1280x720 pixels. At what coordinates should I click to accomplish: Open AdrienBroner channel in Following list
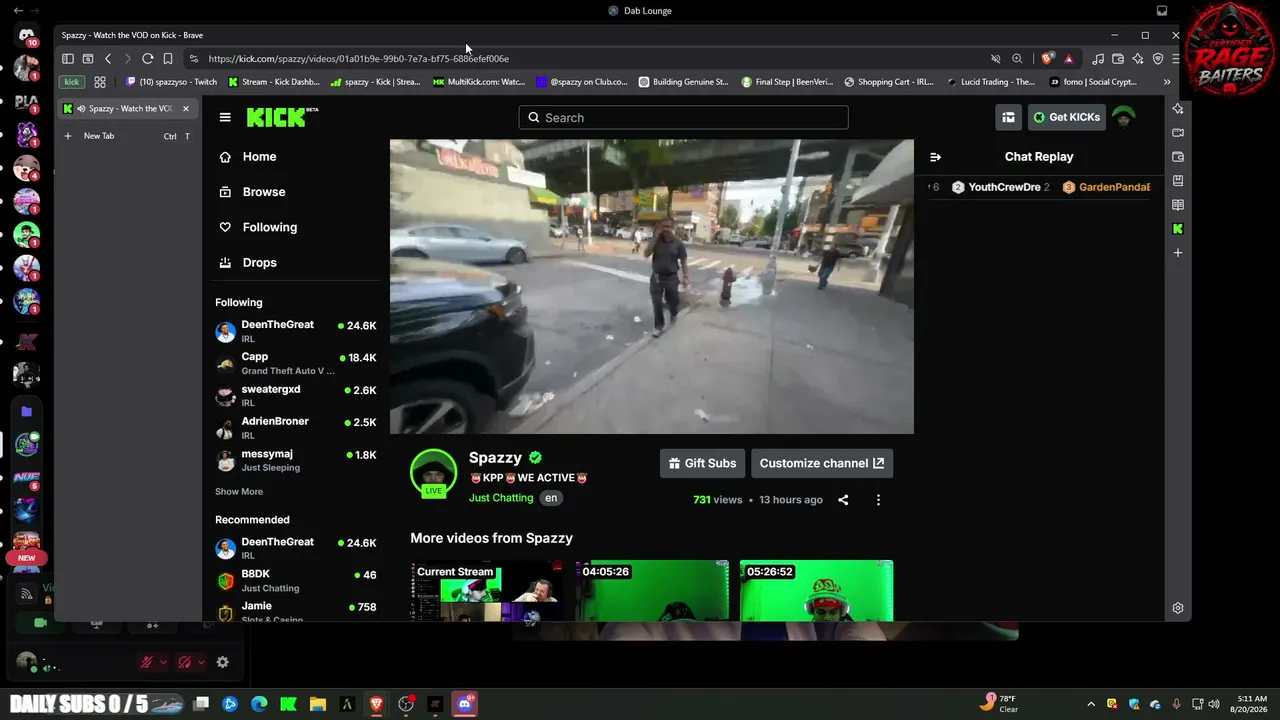[x=295, y=428]
